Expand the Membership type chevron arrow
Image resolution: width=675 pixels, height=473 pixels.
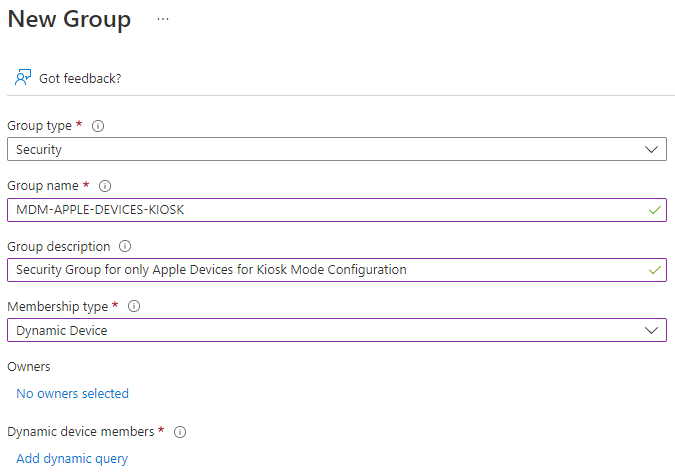click(651, 330)
